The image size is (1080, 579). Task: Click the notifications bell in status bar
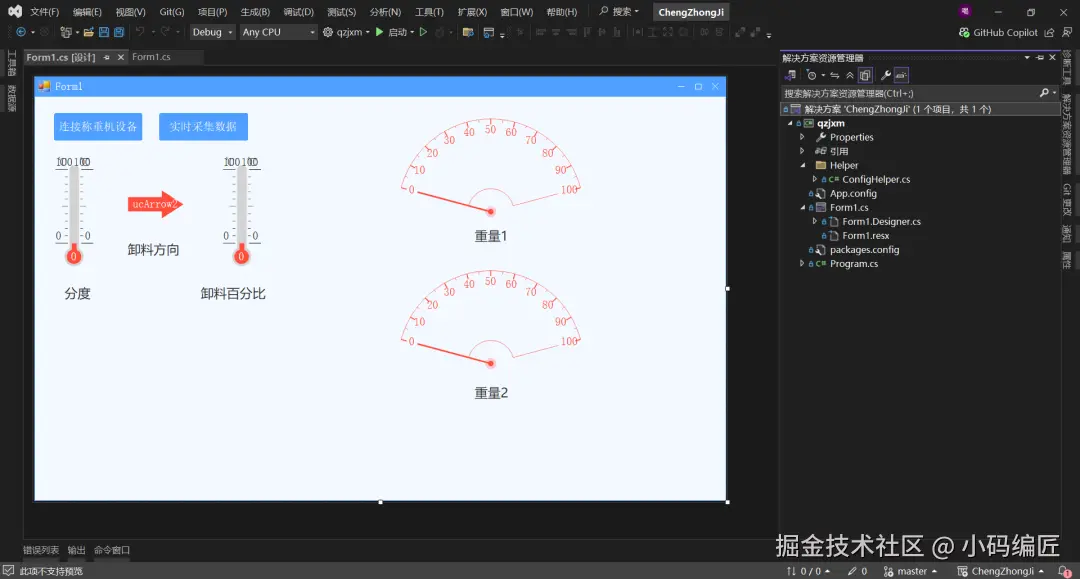click(1065, 571)
